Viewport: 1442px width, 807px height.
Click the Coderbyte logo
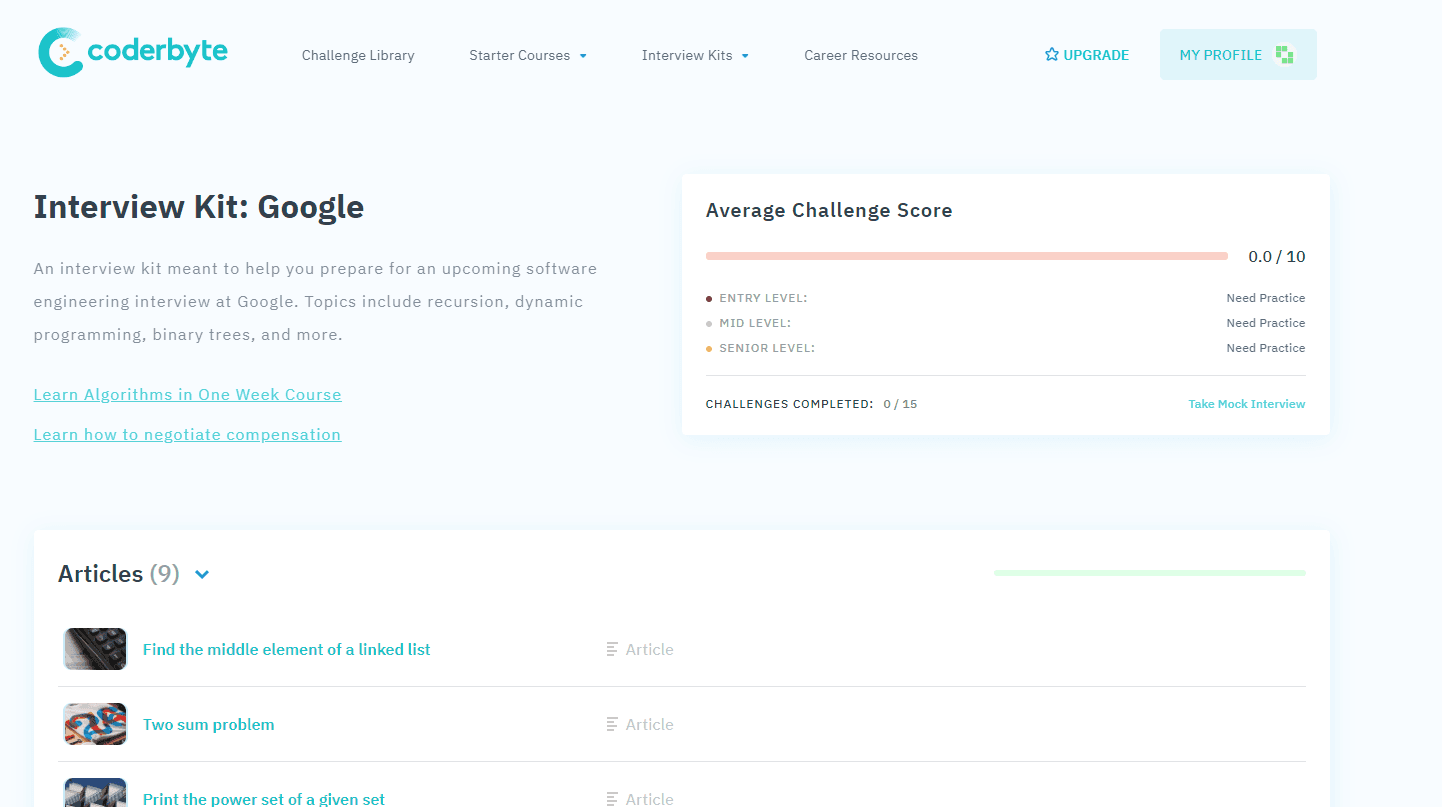tap(133, 52)
